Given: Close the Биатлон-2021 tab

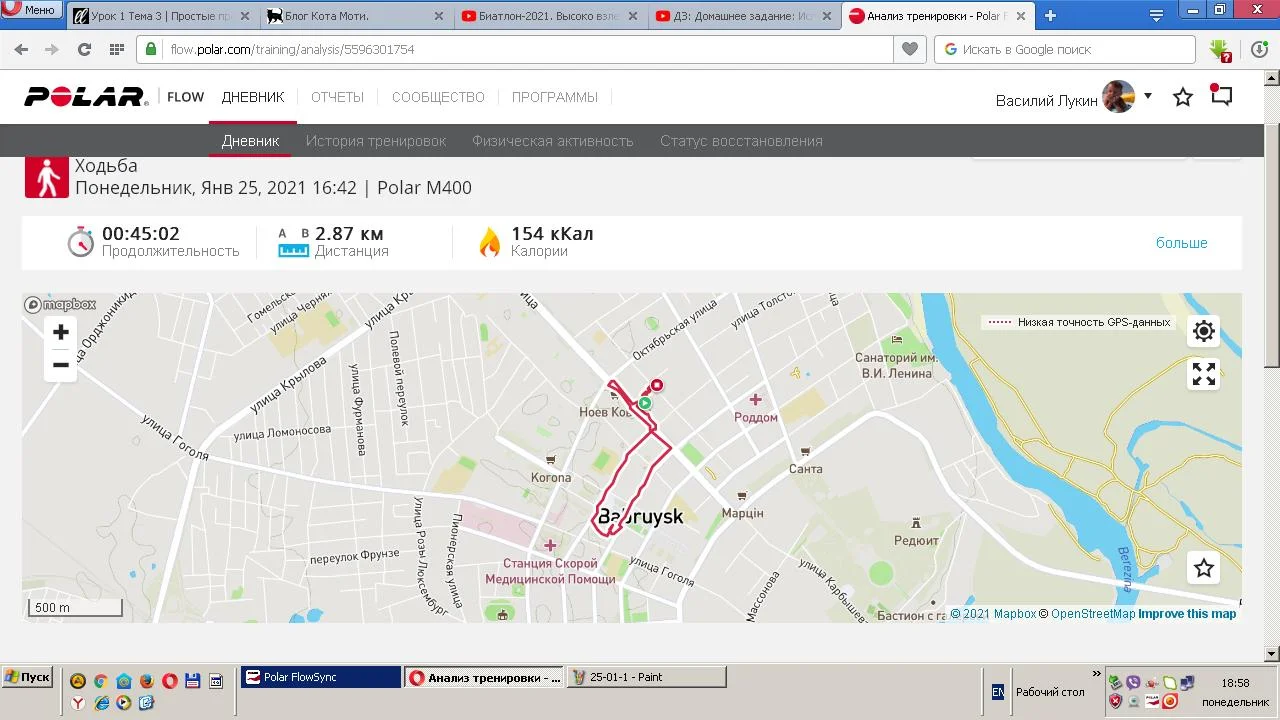Looking at the screenshot, I should [632, 16].
